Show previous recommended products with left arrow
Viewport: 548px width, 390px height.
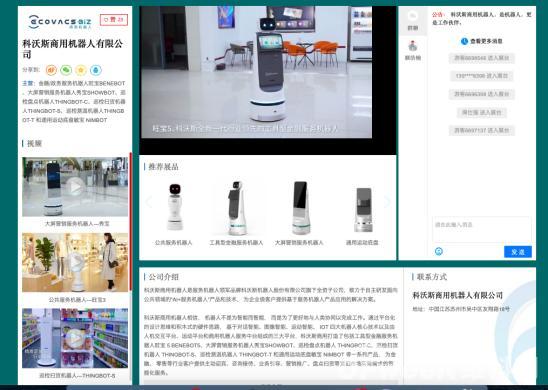click(149, 202)
